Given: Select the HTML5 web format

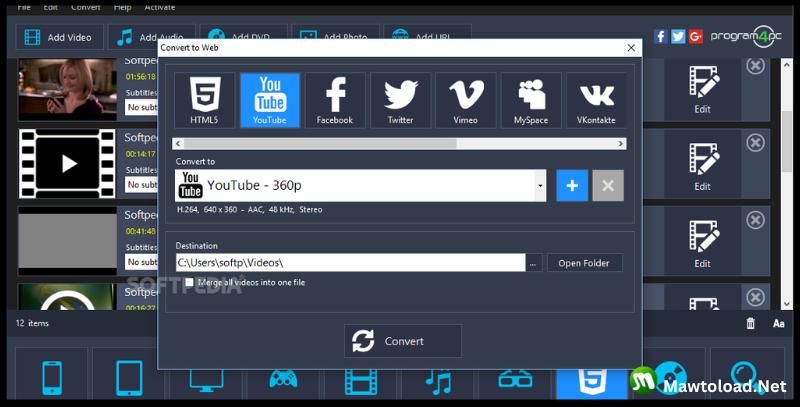Looking at the screenshot, I should (x=204, y=100).
